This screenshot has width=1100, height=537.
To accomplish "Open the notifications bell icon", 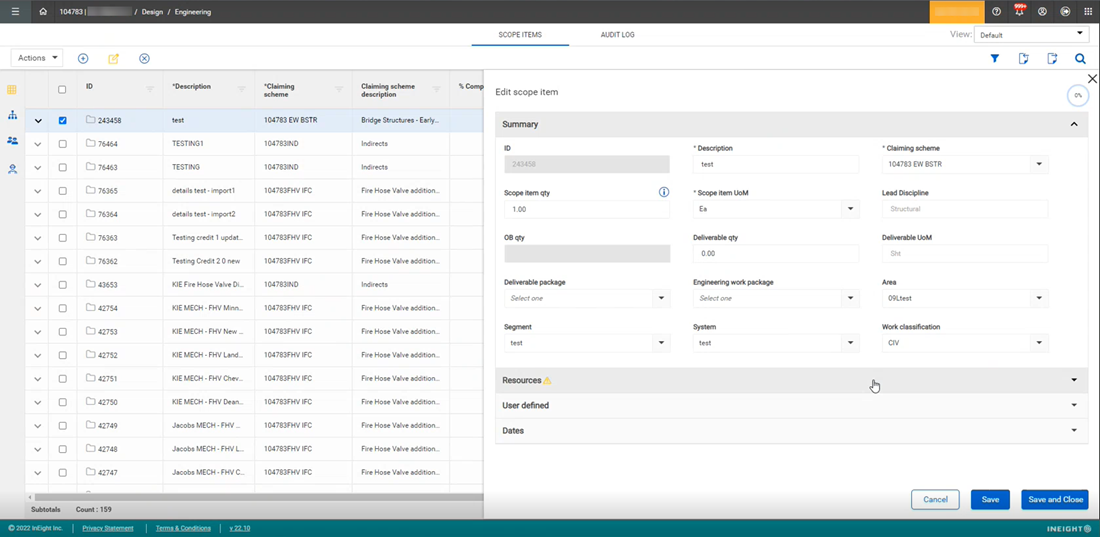I will click(x=1020, y=12).
